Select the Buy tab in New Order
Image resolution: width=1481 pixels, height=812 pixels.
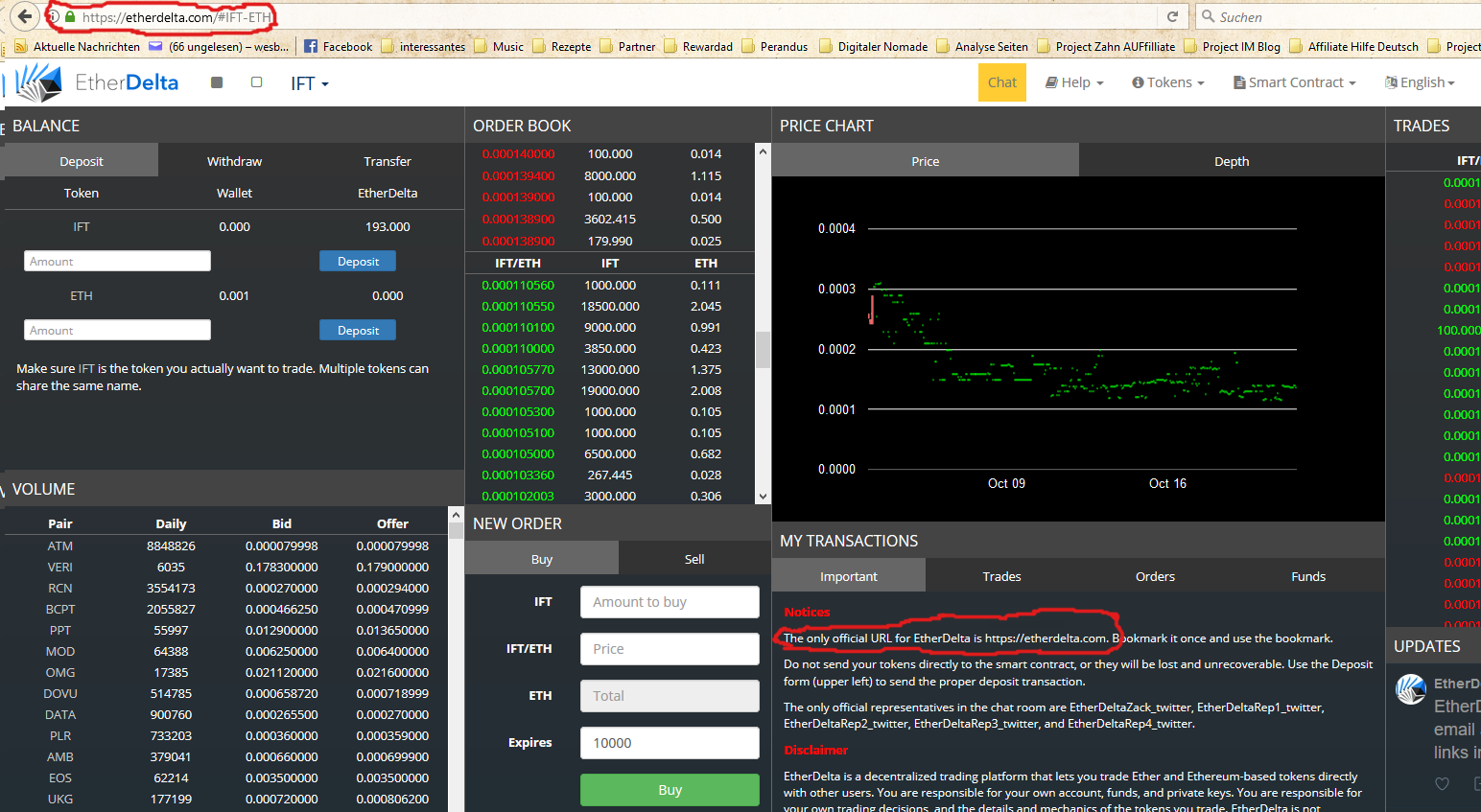(x=542, y=559)
